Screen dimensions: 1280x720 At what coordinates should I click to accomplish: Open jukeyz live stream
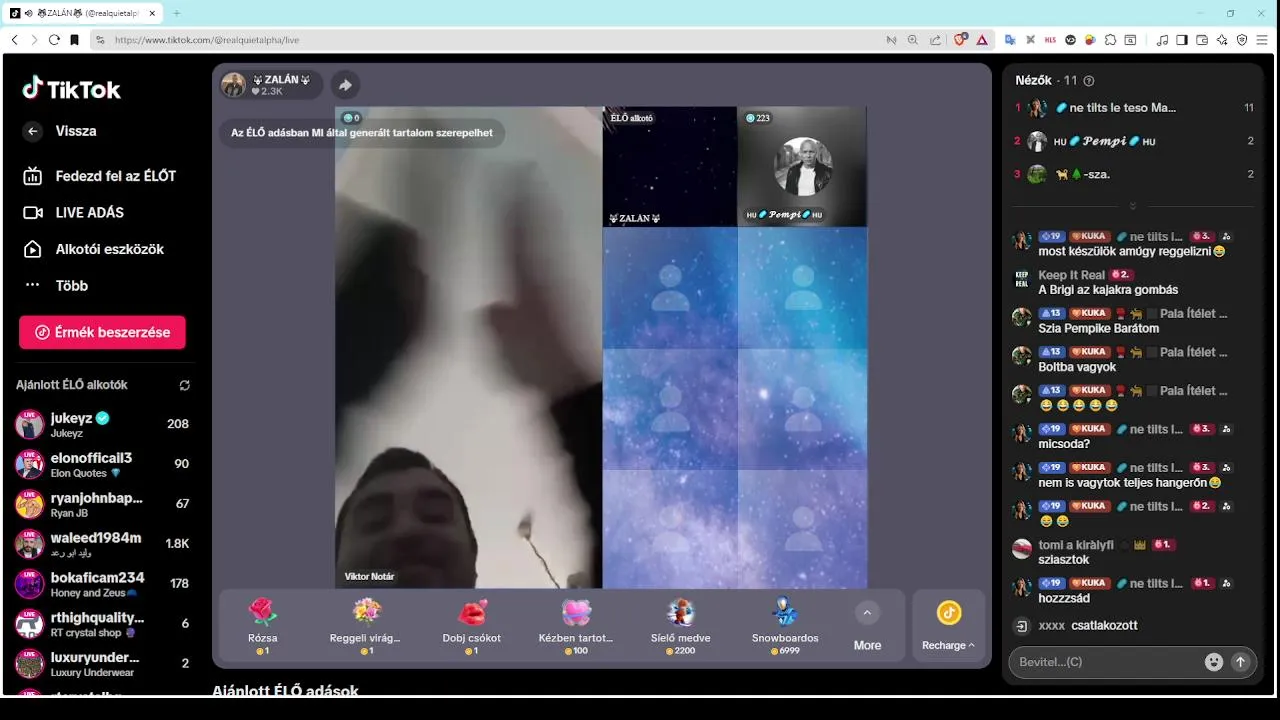pos(102,424)
